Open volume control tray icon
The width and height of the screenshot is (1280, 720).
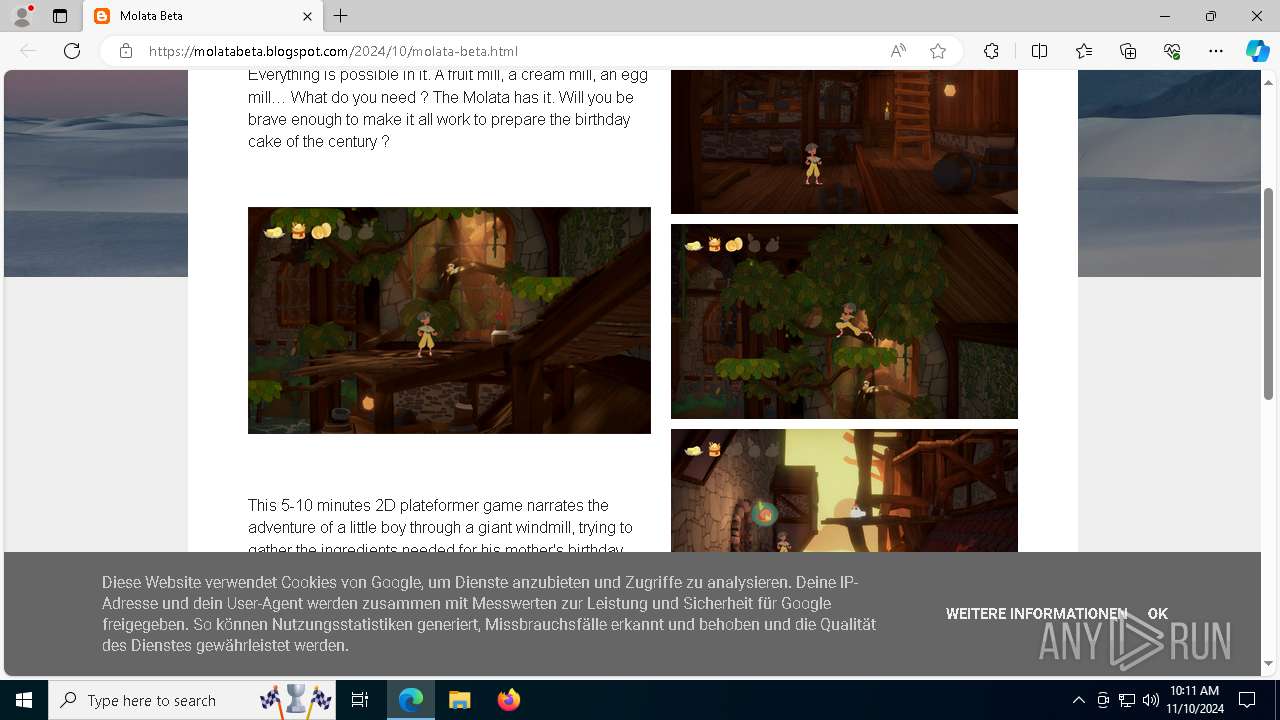(1150, 700)
